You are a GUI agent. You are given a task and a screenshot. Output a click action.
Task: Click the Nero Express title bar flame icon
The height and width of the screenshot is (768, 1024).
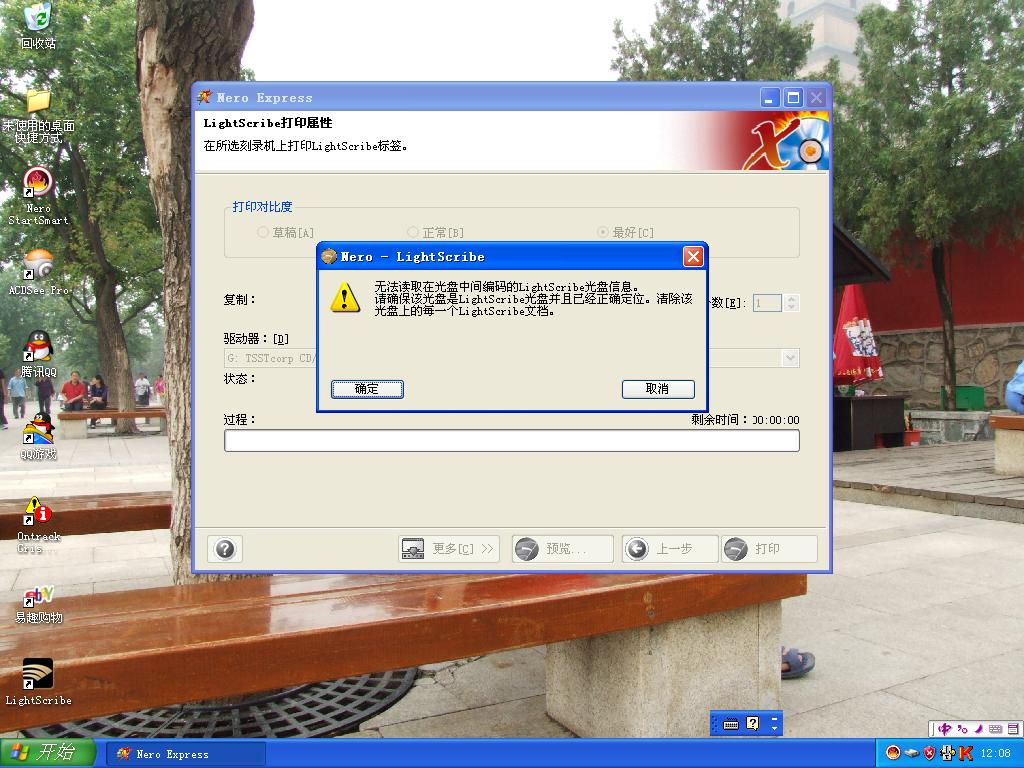(x=204, y=97)
